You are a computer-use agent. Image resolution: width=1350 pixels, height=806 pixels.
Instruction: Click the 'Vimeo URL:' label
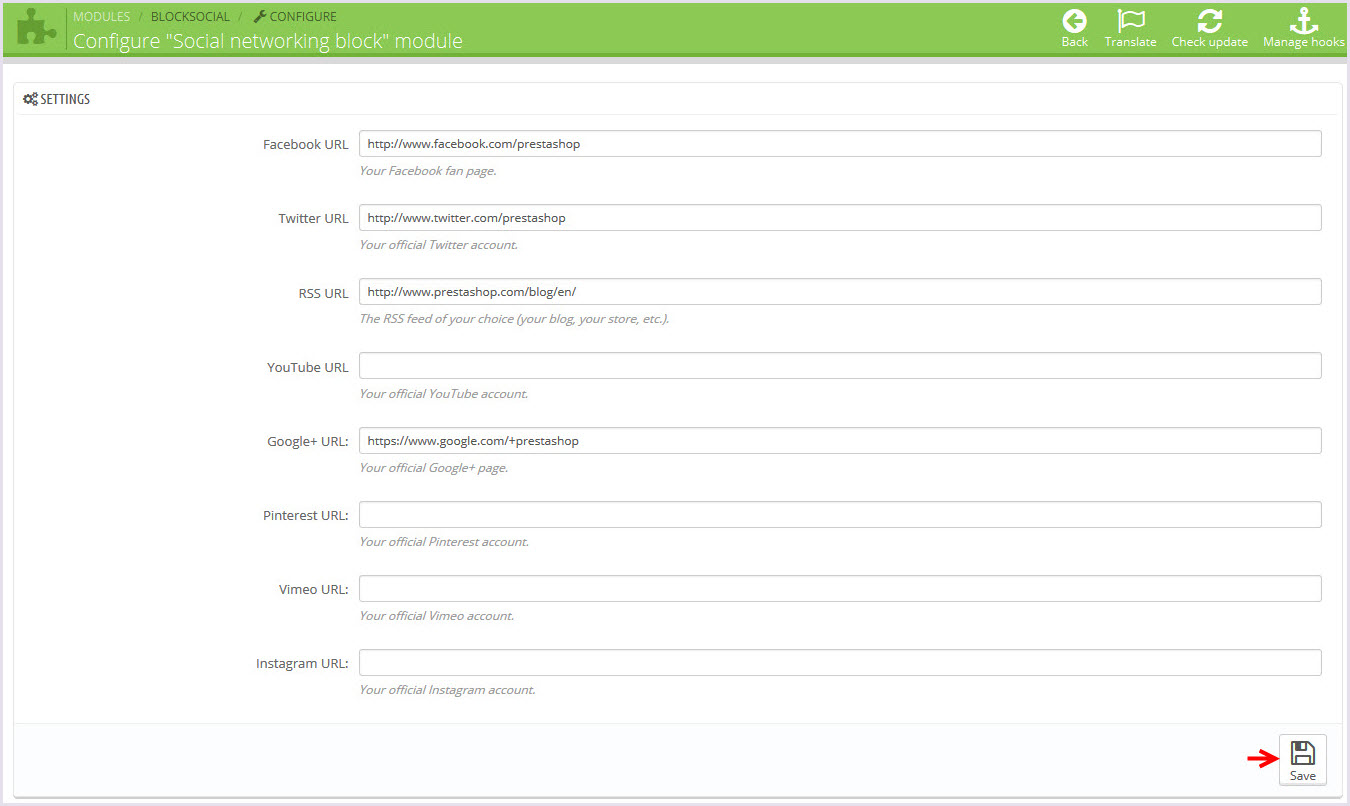314,589
